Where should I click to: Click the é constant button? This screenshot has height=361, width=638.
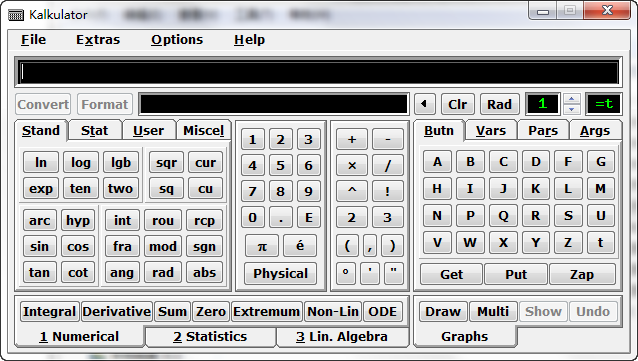[300, 246]
